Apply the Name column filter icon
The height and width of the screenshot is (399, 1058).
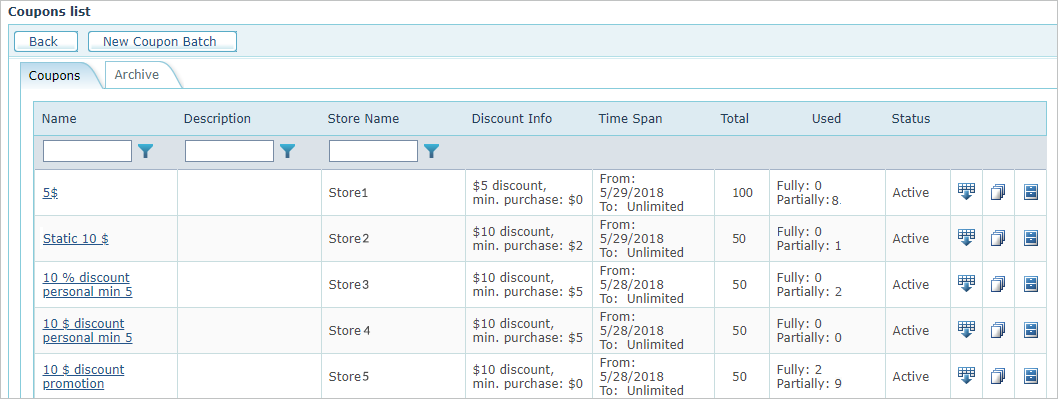pos(145,151)
